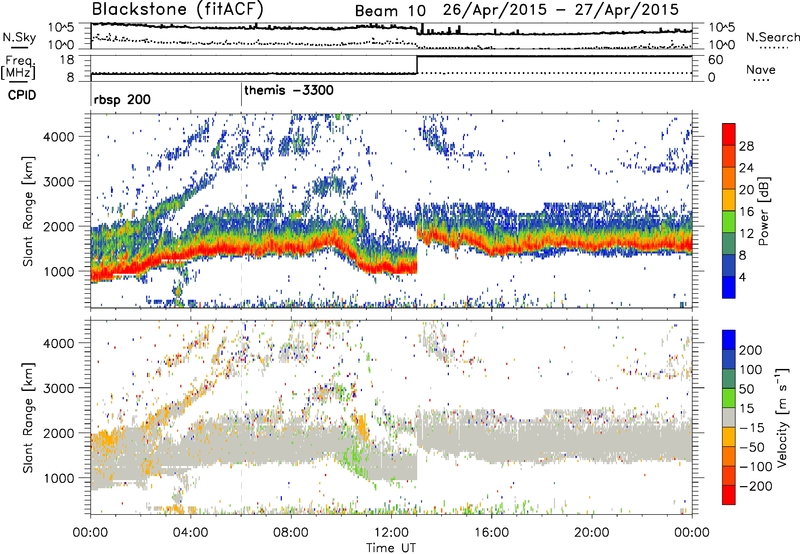
Task: Click the frequency step jump at 13:00
Action: pyautogui.click(x=417, y=65)
